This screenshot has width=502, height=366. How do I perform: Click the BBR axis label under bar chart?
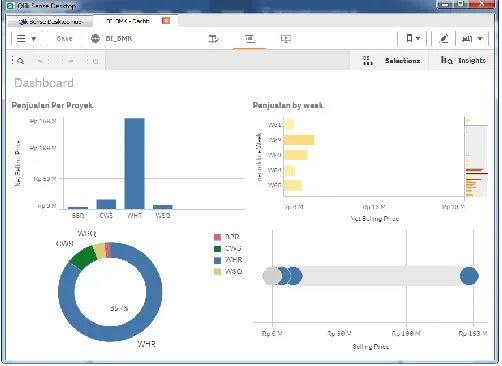[78, 216]
